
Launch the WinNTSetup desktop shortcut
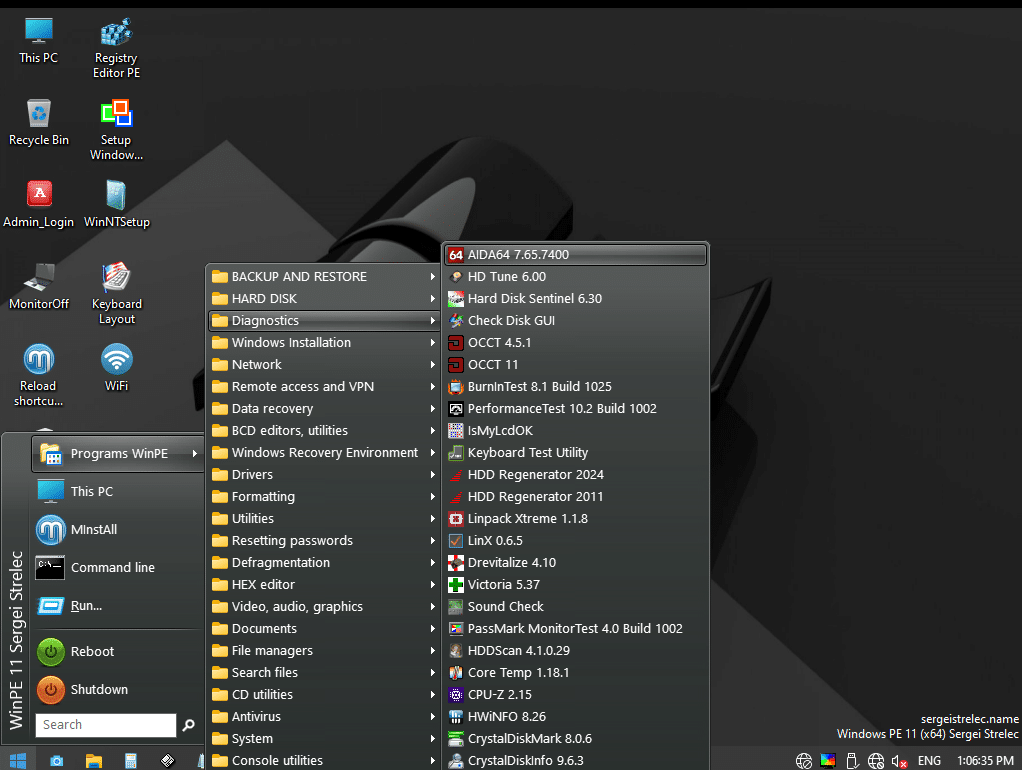coord(117,204)
